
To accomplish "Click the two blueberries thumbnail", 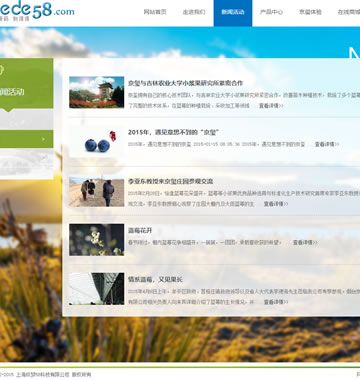I will click(97, 141).
